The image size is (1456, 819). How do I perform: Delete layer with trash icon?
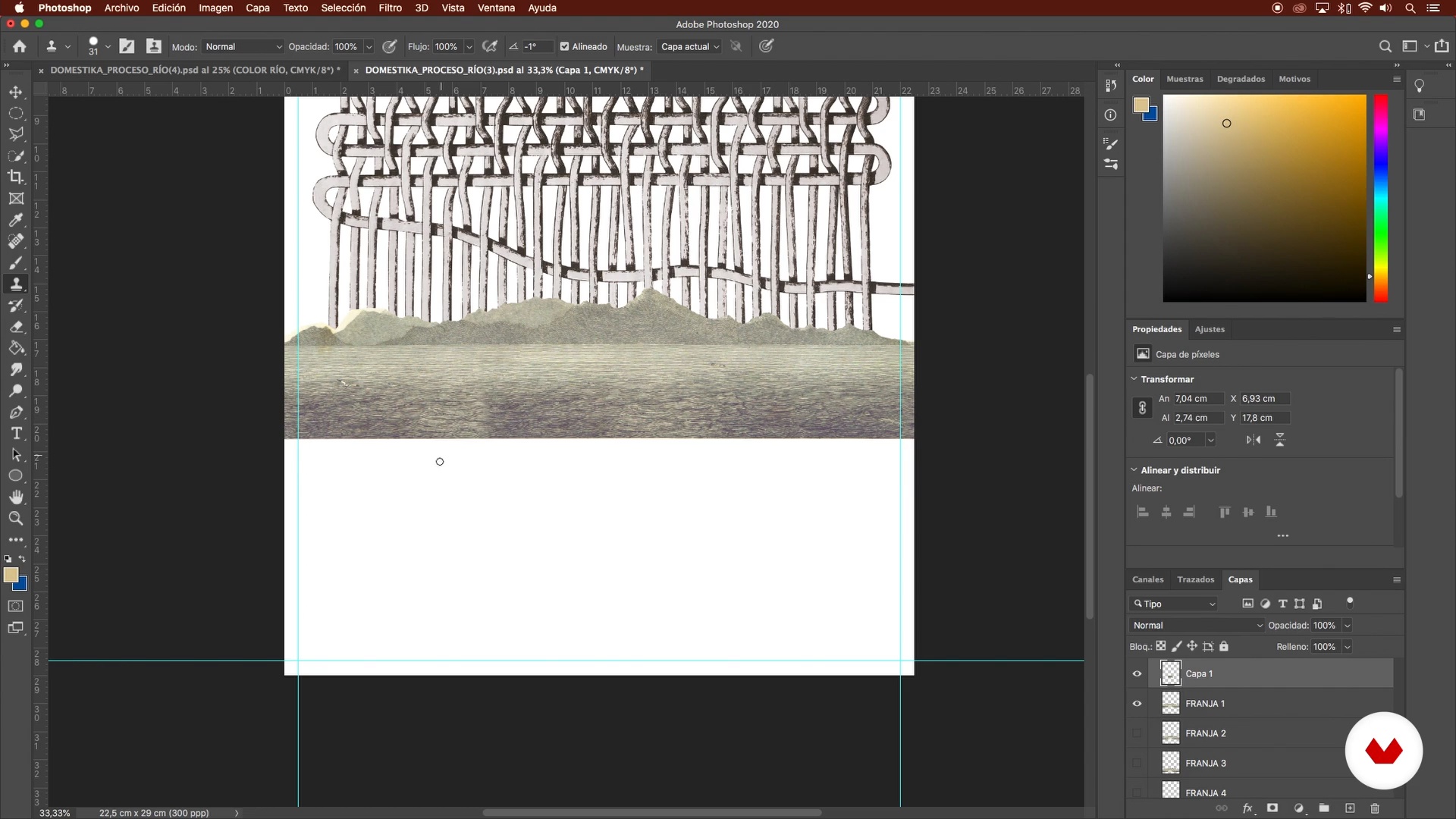pos(1375,808)
